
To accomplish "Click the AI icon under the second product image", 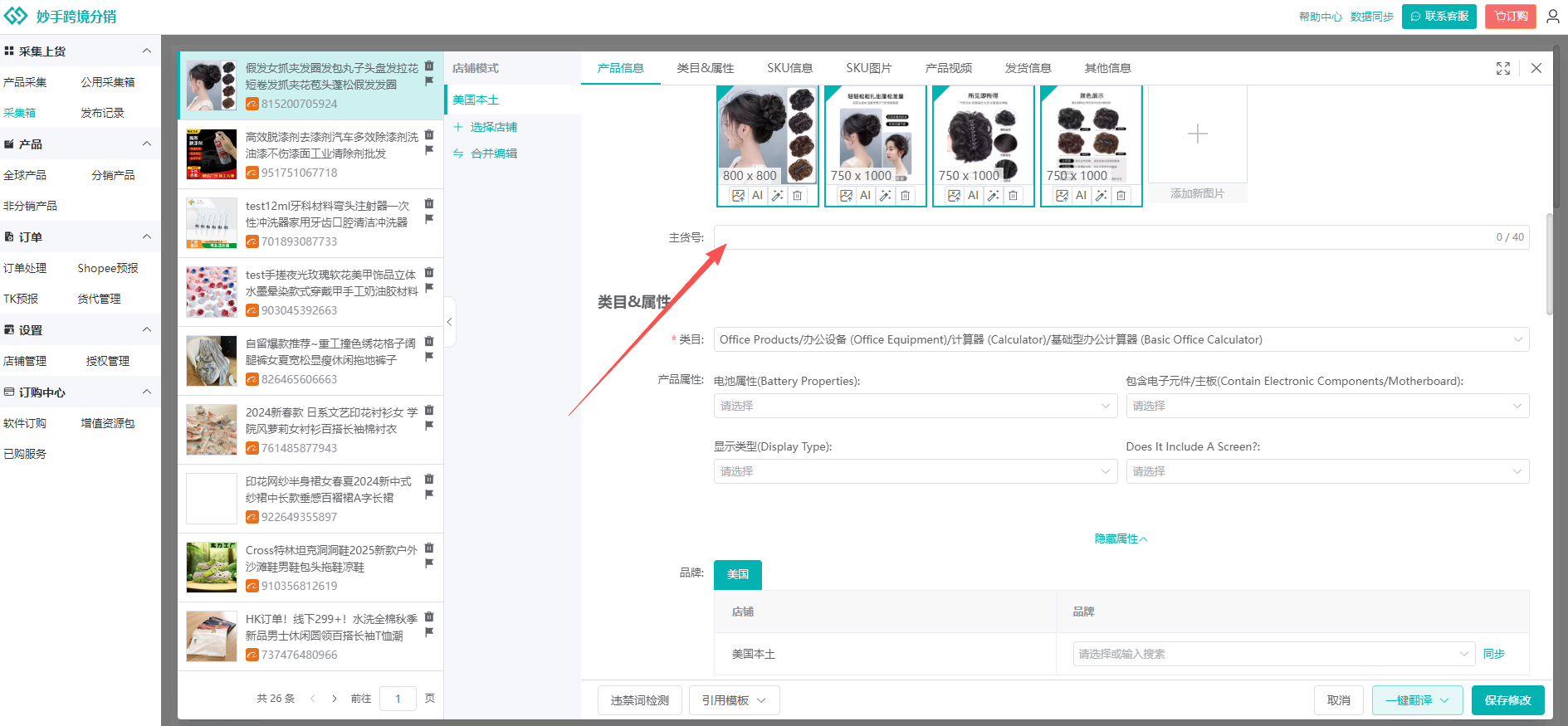I will point(865,196).
